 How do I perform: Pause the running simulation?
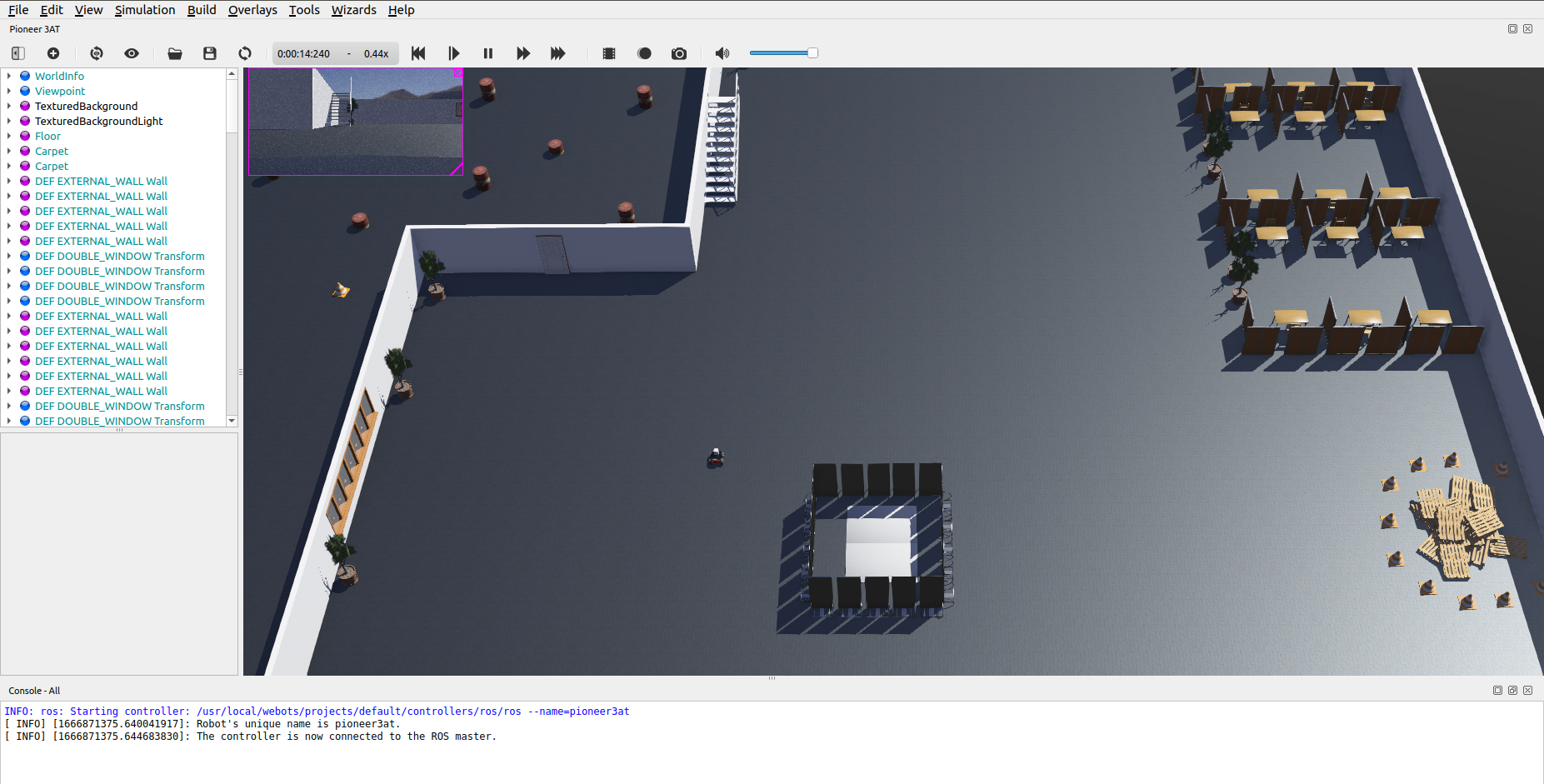488,52
